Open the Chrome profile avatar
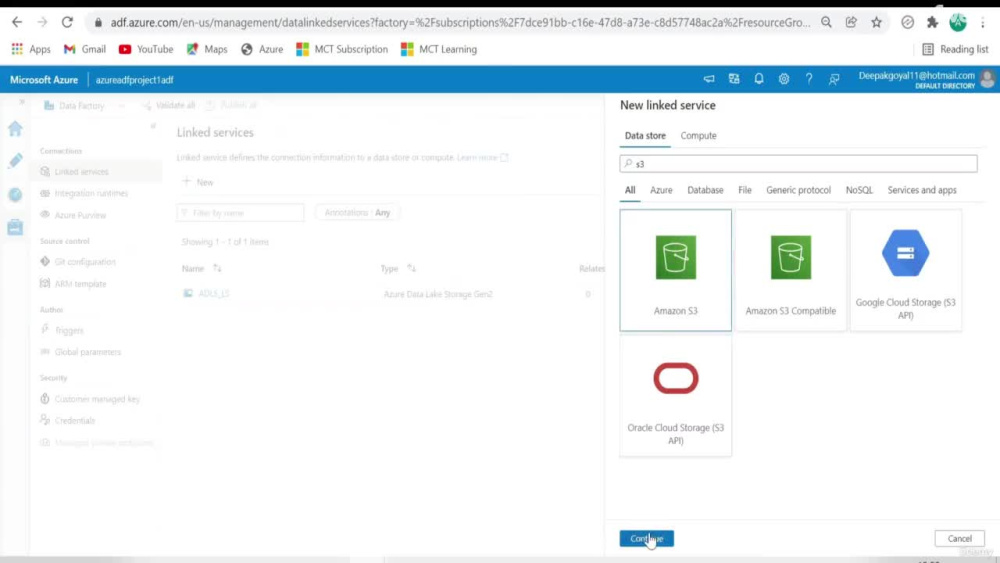The height and width of the screenshot is (563, 1000). [x=958, y=22]
